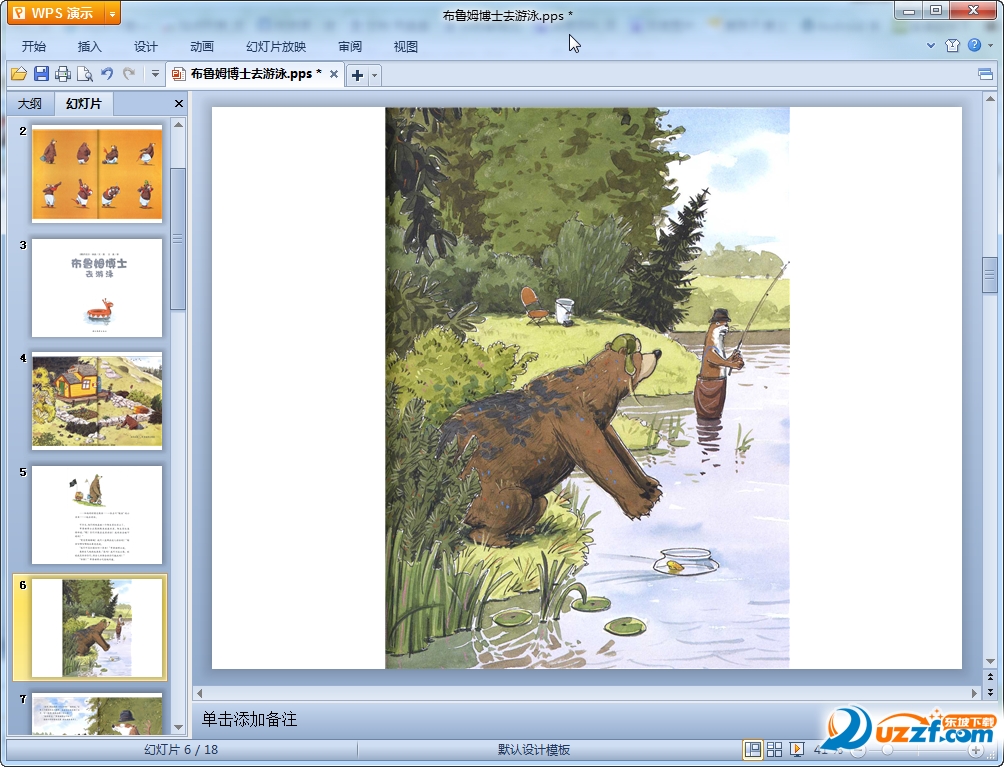The height and width of the screenshot is (767, 1004).
Task: Switch to the 大纲 pane tab
Action: click(29, 104)
